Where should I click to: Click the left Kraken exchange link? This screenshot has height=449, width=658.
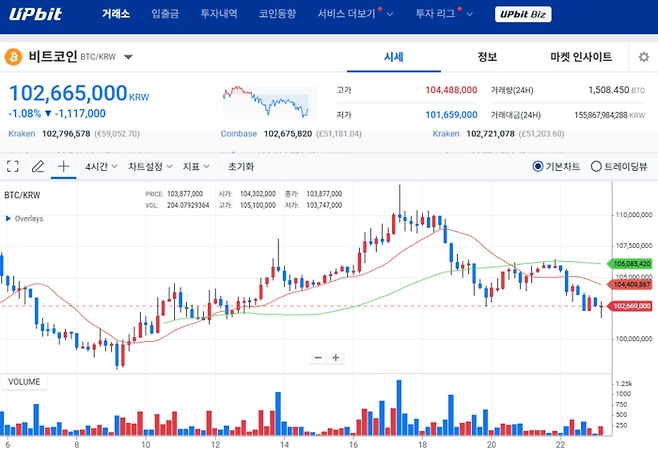click(22, 134)
